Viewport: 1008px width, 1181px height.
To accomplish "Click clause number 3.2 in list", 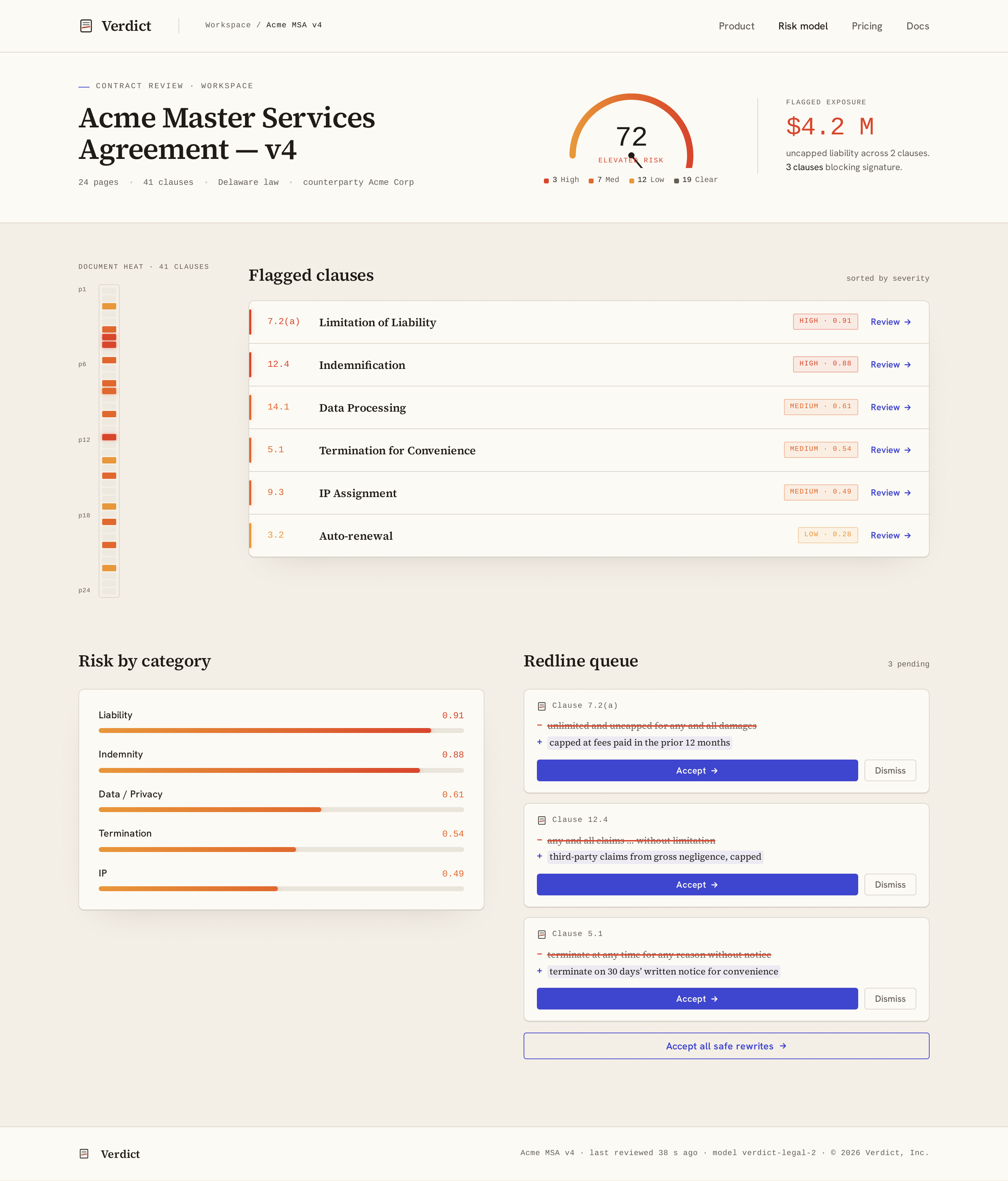I will [x=276, y=536].
